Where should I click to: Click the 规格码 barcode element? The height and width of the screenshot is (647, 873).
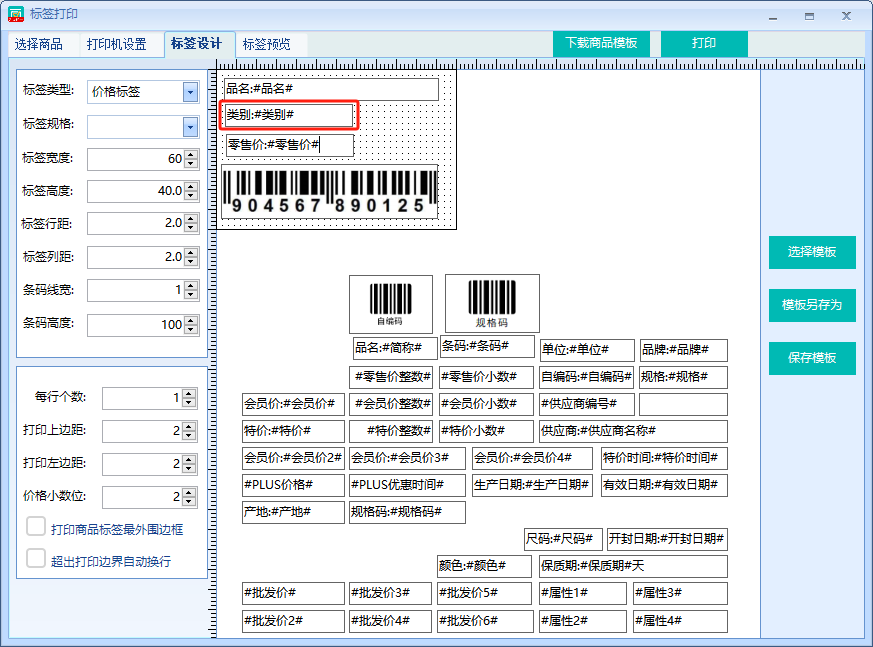(x=492, y=303)
